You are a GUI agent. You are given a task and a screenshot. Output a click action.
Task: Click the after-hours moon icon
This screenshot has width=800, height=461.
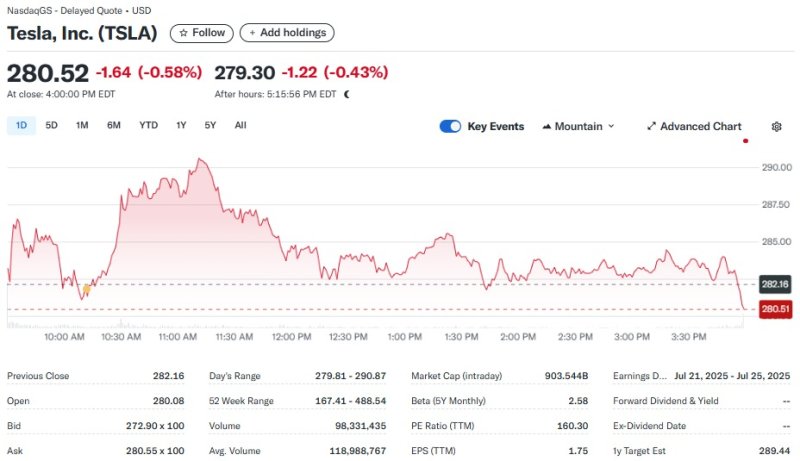click(347, 94)
